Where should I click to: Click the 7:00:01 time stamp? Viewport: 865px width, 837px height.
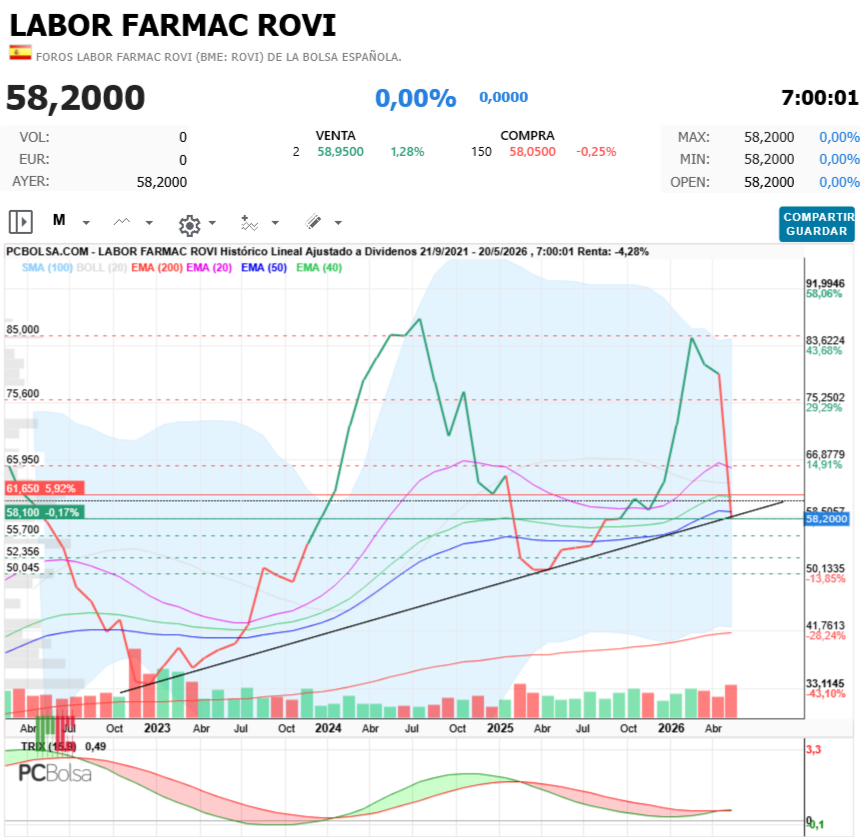click(820, 98)
